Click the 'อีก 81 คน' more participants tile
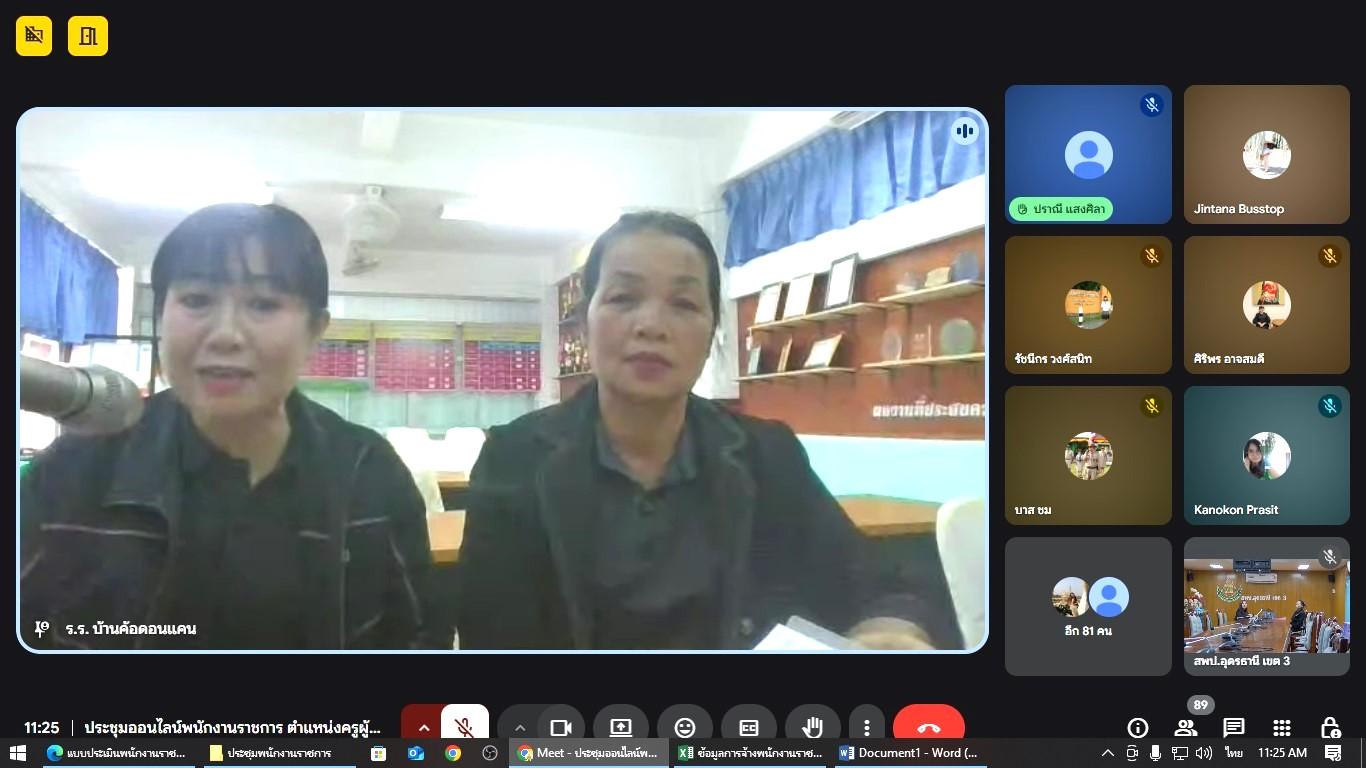 [x=1088, y=606]
